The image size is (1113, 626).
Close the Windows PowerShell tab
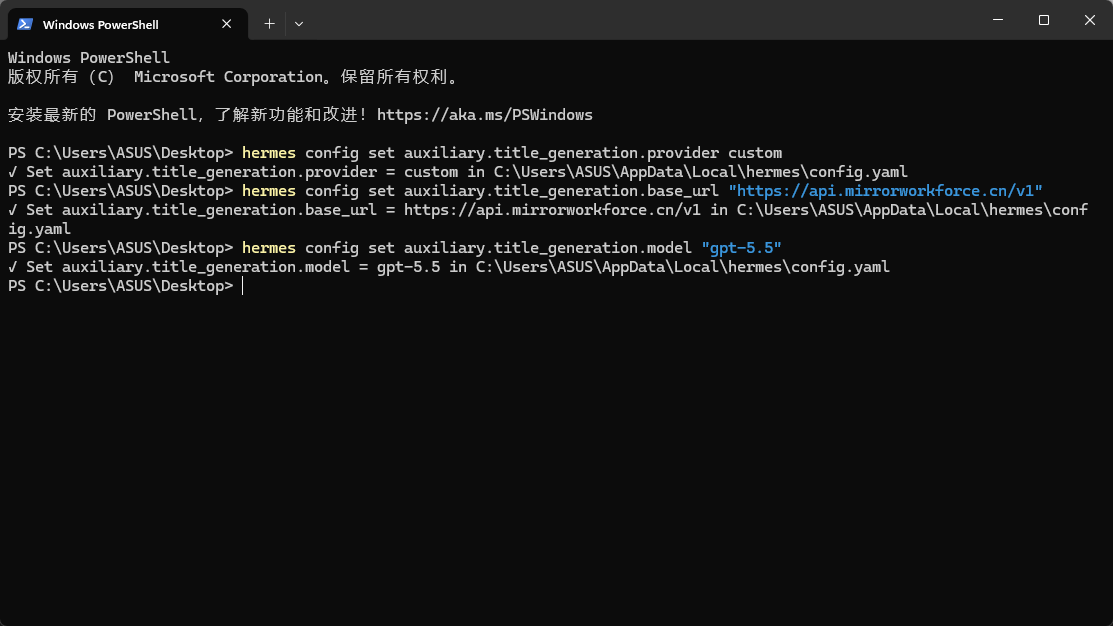pyautogui.click(x=226, y=24)
